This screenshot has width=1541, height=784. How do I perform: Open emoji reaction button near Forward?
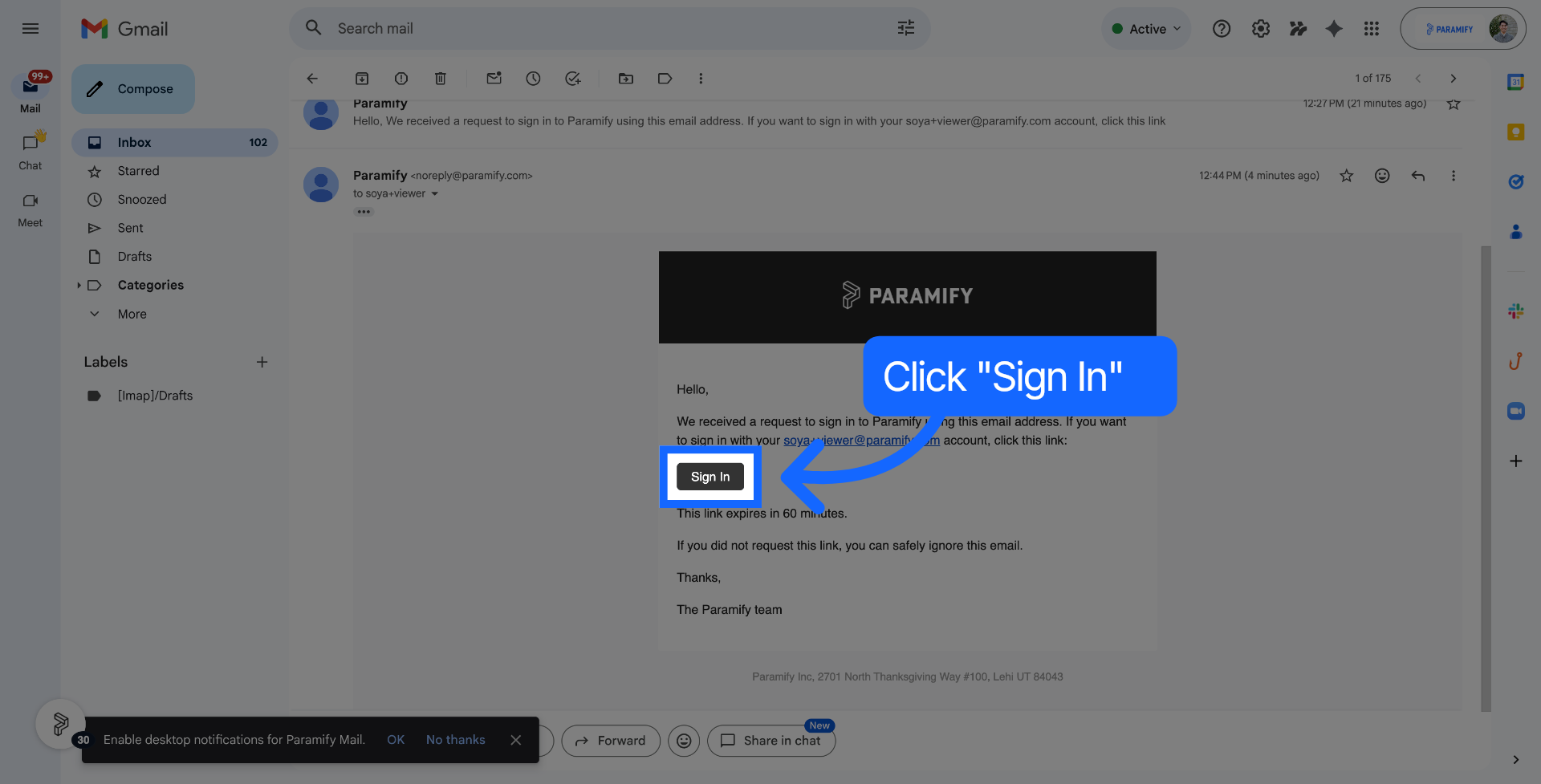tap(684, 741)
